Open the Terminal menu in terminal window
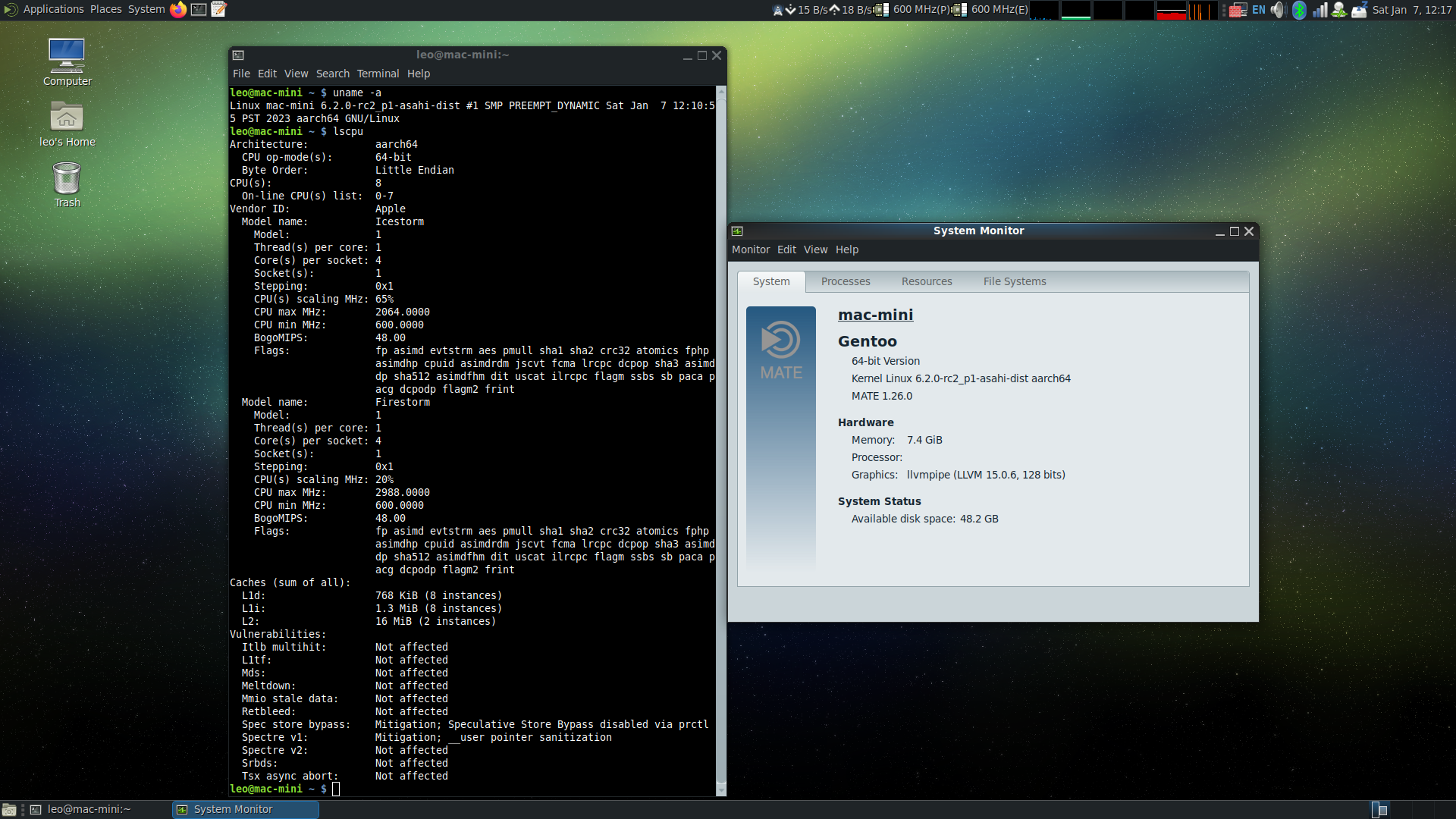Screen dimensions: 1456x819 point(379,73)
